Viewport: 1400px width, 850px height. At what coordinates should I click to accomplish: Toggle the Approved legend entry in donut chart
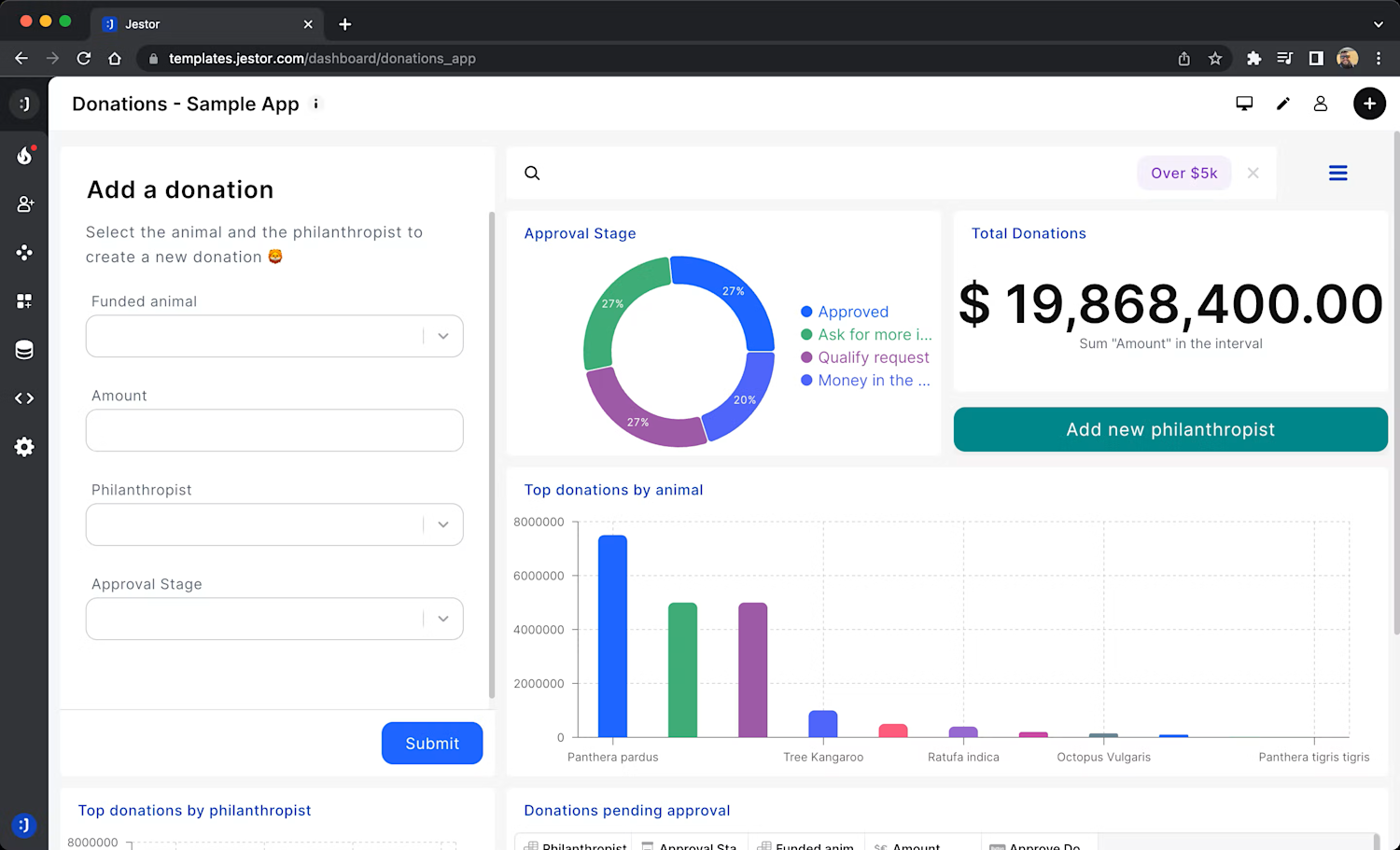coord(845,312)
